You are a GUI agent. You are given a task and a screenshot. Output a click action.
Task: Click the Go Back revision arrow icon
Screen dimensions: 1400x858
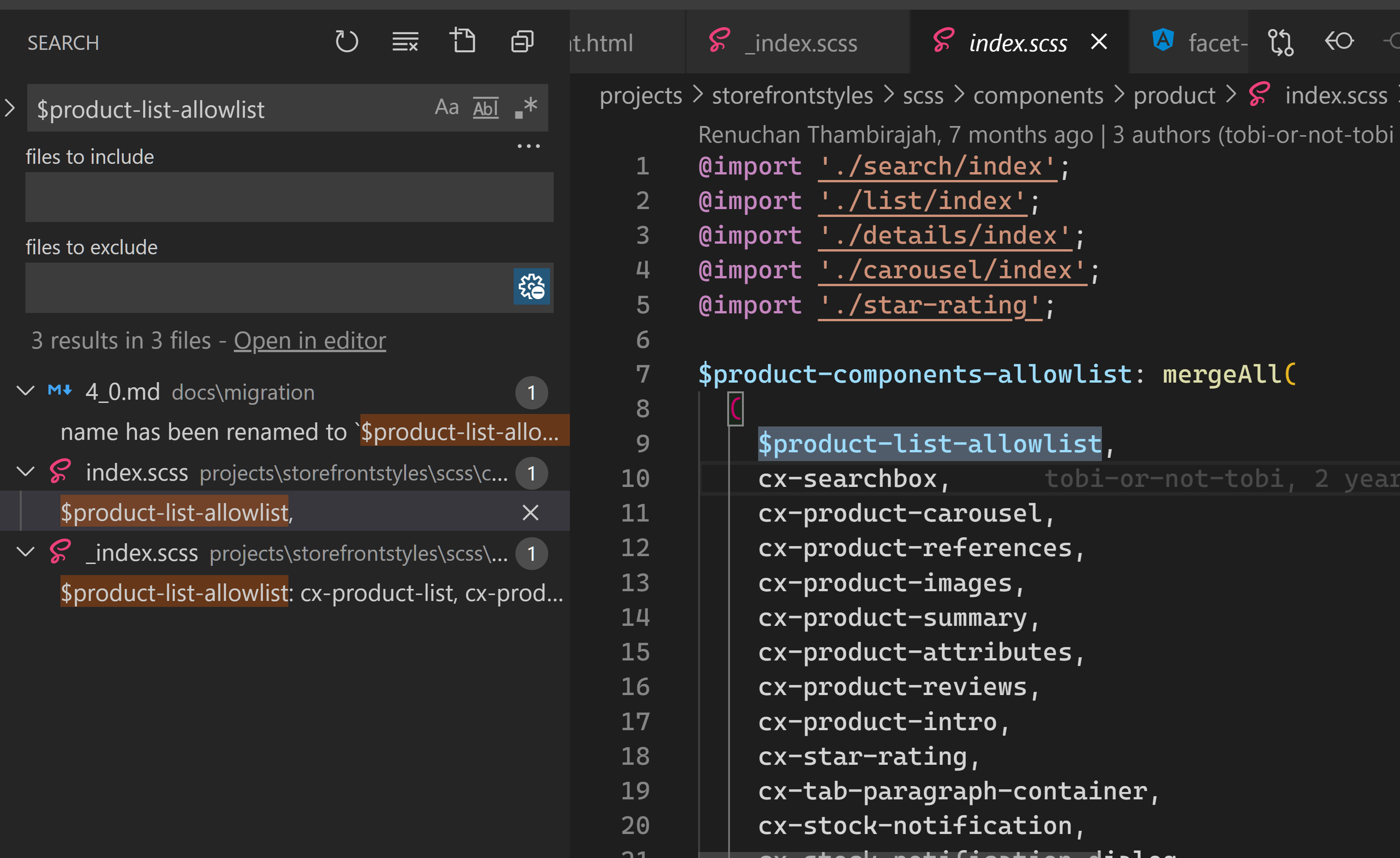pos(1339,41)
